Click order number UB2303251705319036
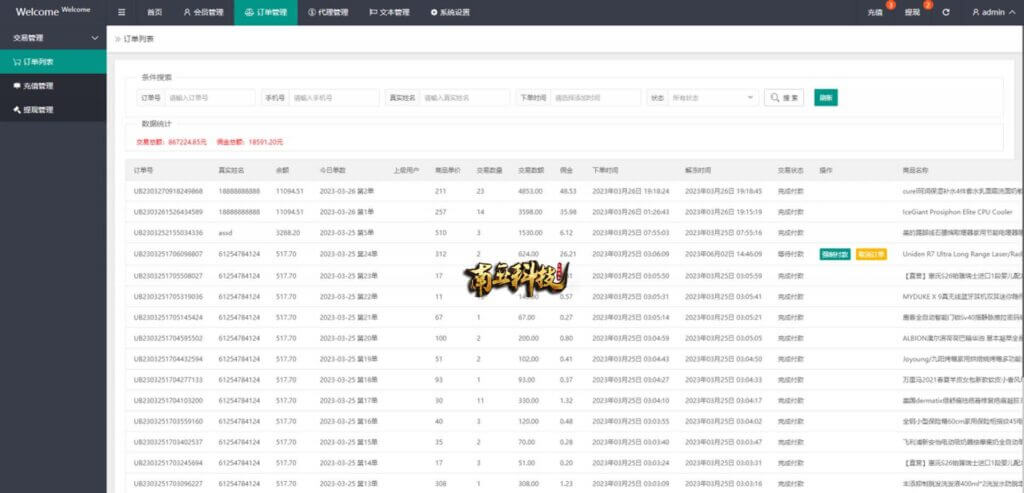Screen dimensions: 1024x493 (168, 296)
